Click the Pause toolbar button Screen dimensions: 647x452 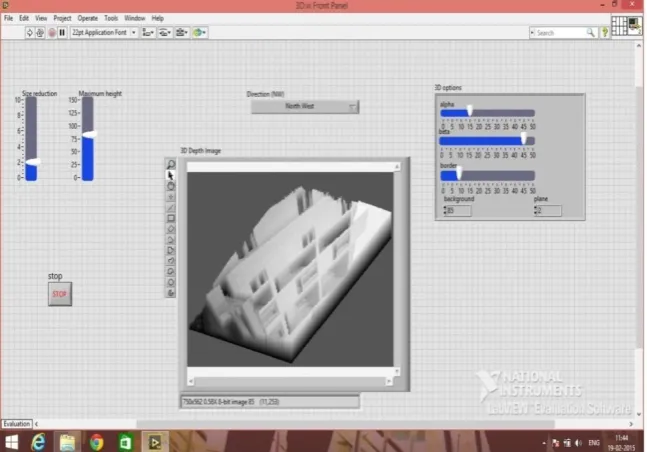click(x=62, y=33)
